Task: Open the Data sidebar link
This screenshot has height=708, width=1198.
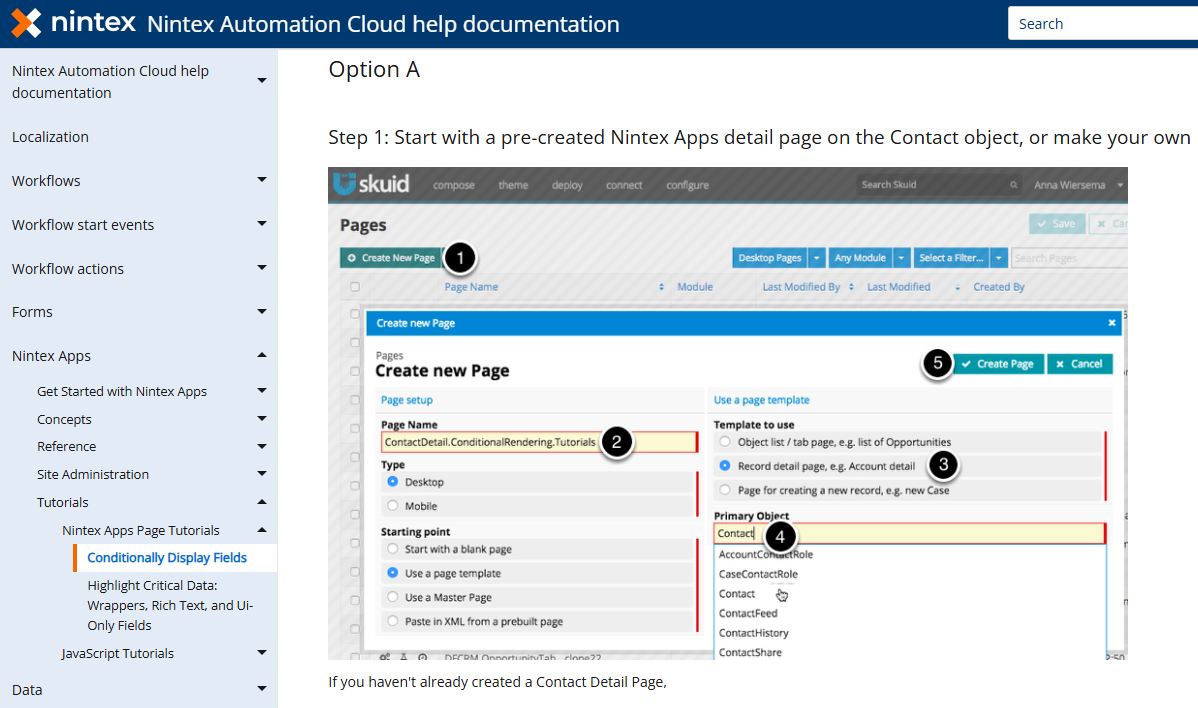Action: pos(27,690)
